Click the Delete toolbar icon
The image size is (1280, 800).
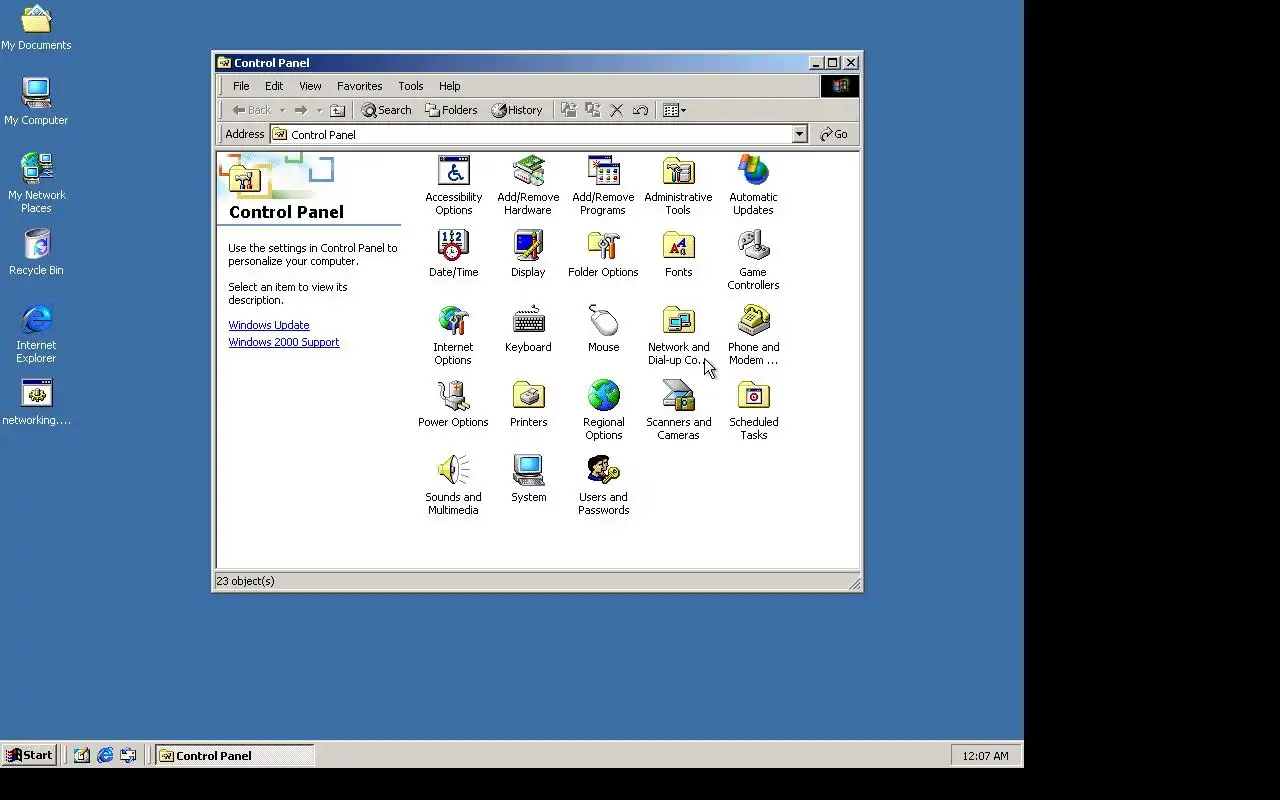[616, 110]
